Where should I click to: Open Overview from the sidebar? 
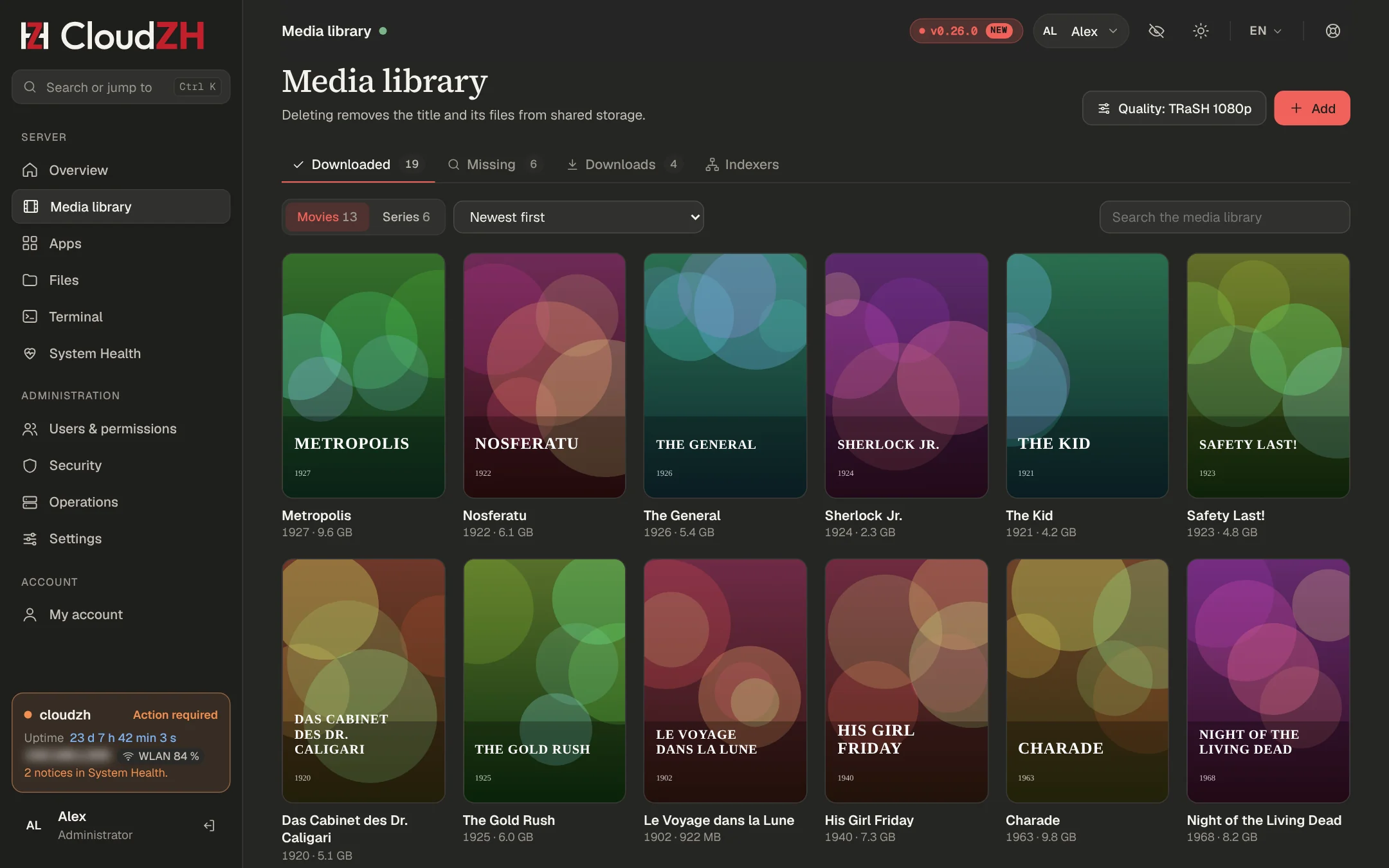(121, 170)
